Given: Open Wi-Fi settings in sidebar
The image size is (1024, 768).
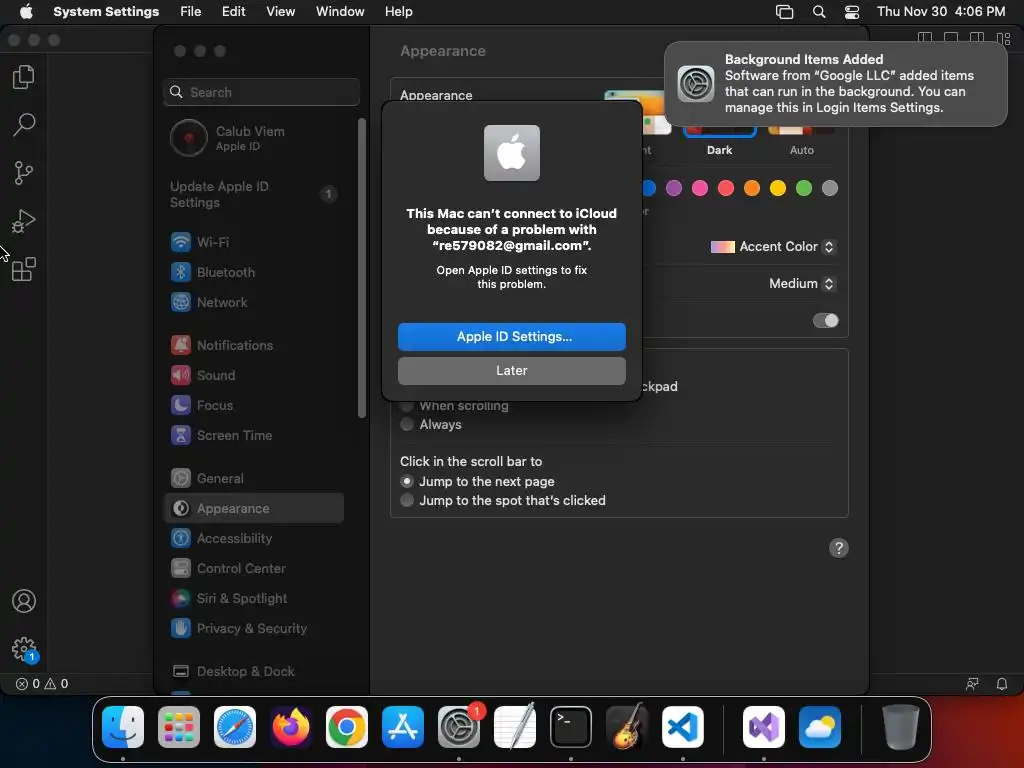Looking at the screenshot, I should 254,242.
